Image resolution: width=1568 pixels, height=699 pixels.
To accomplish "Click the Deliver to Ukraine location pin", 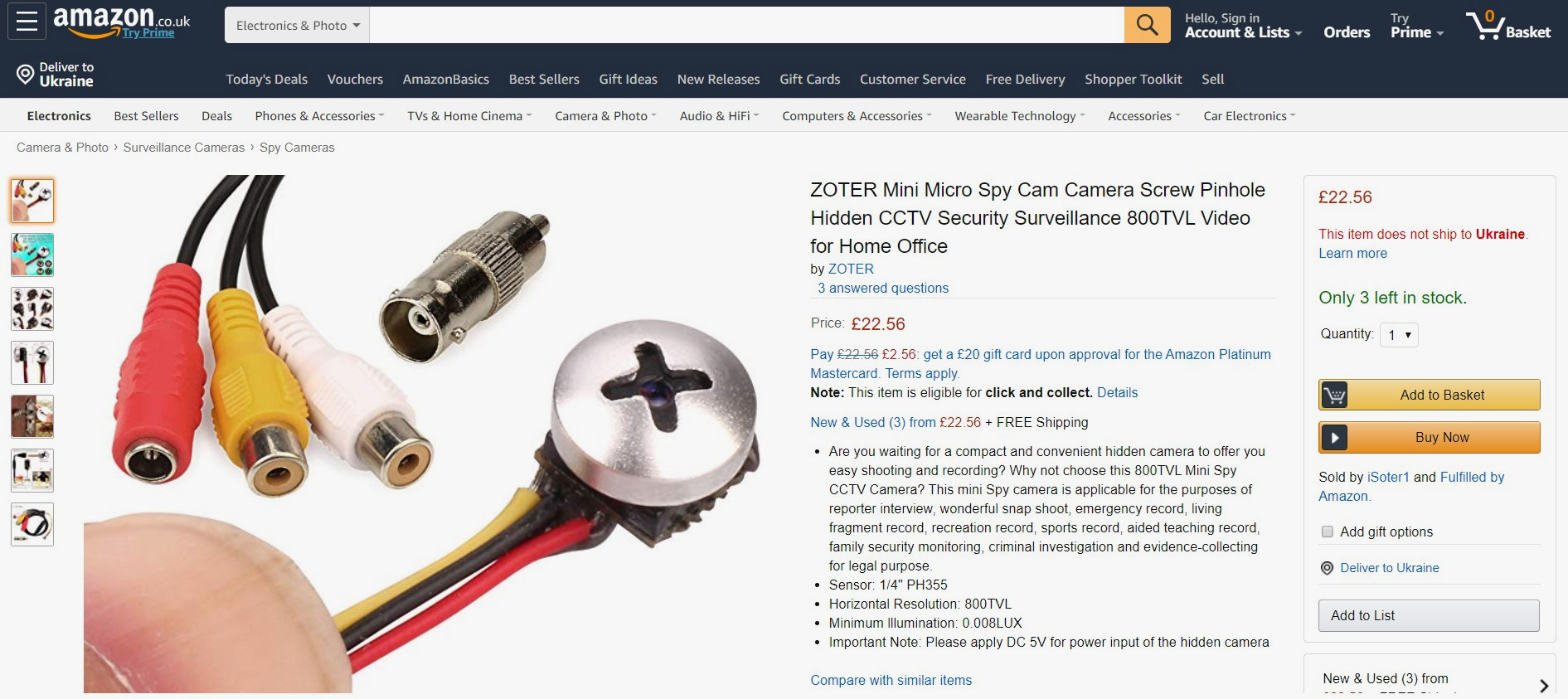I will click(x=26, y=75).
